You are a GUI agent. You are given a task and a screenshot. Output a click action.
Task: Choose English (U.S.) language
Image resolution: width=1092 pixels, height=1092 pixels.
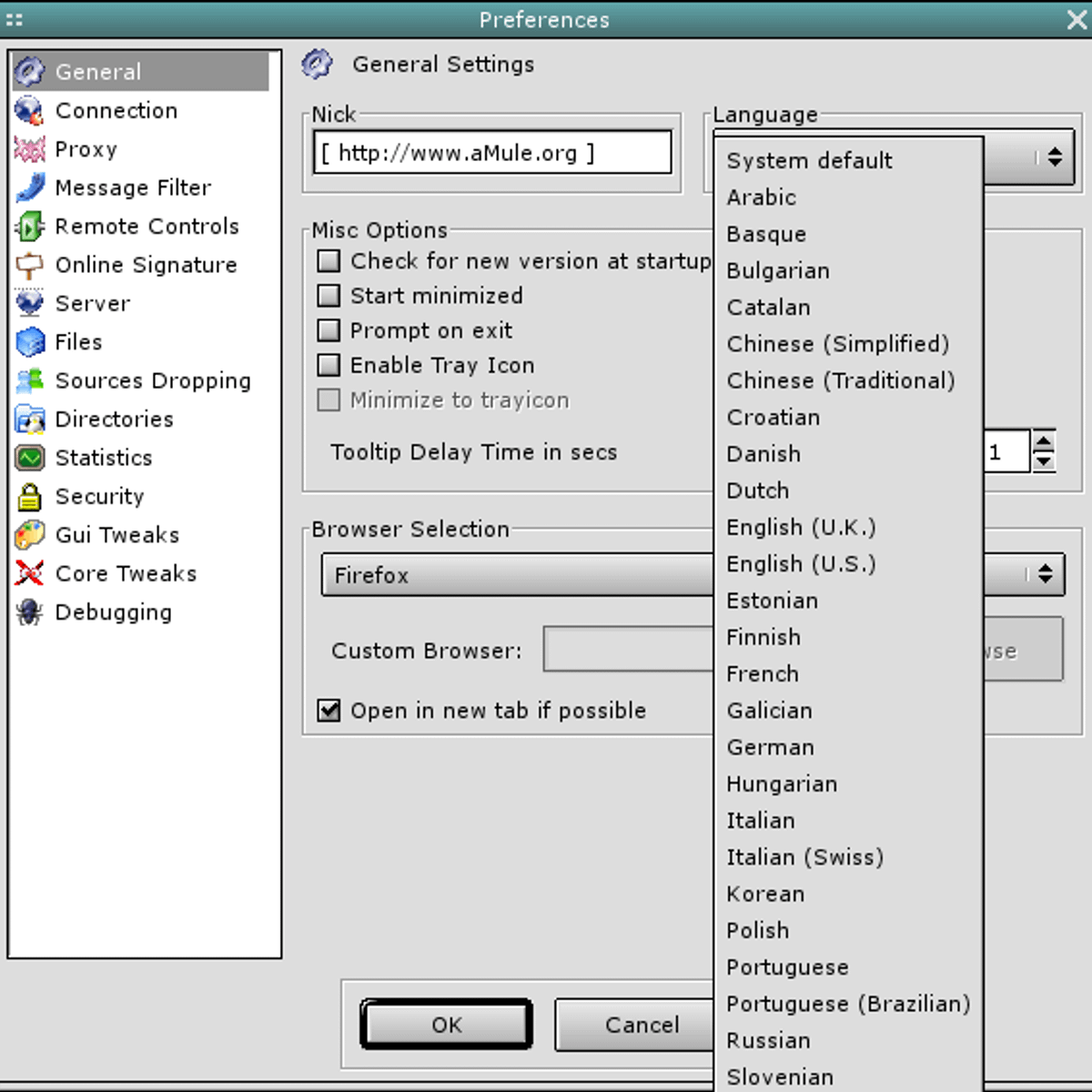point(848,564)
